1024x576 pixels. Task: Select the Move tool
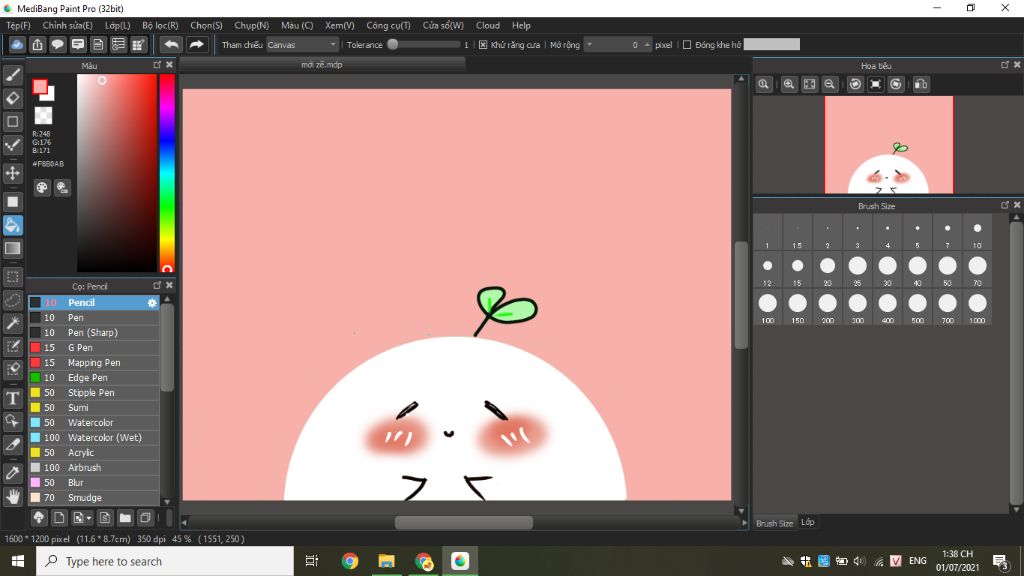[12, 173]
